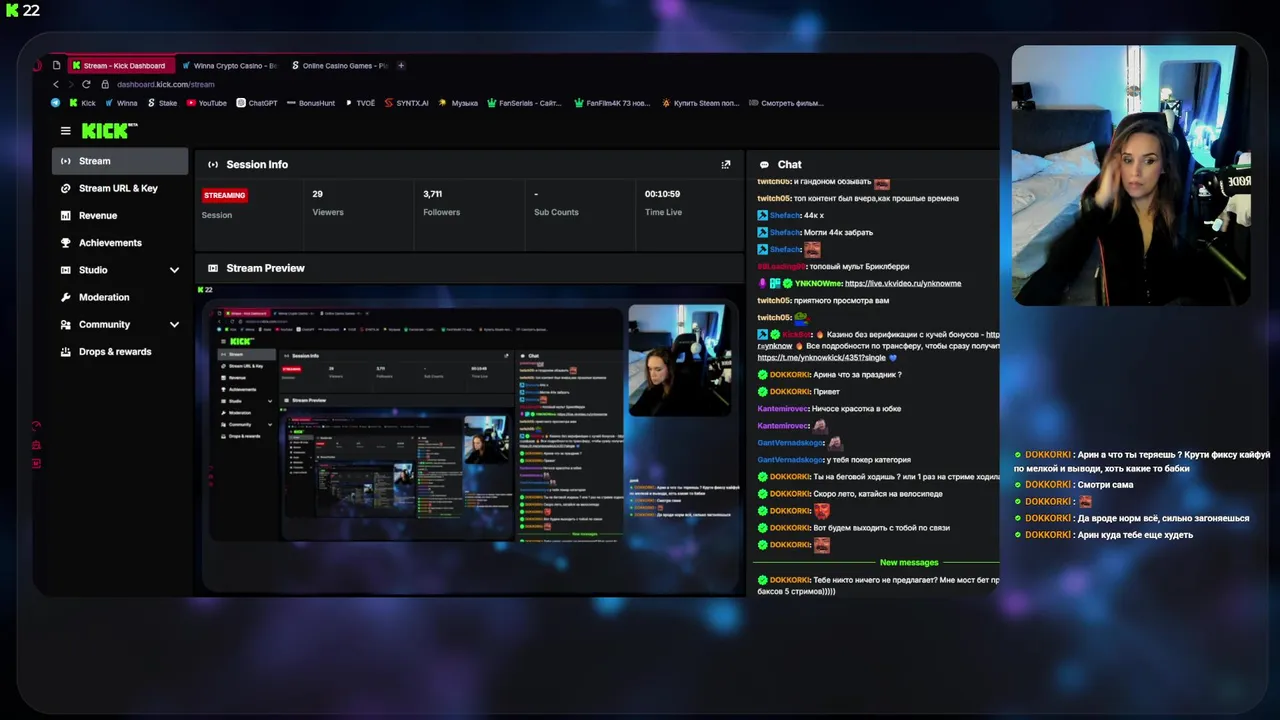Click the webcam overlay video

pyautogui.click(x=1131, y=175)
